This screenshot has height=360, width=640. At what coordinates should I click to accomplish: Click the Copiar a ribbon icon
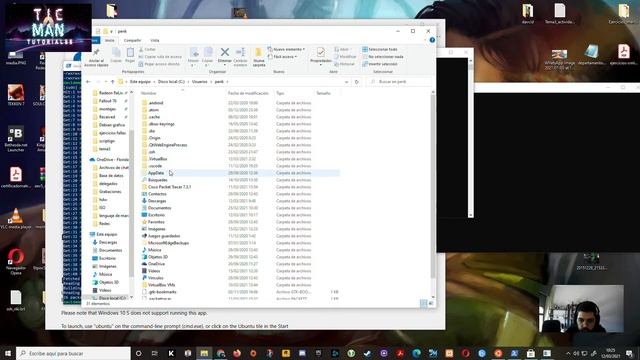tap(208, 53)
